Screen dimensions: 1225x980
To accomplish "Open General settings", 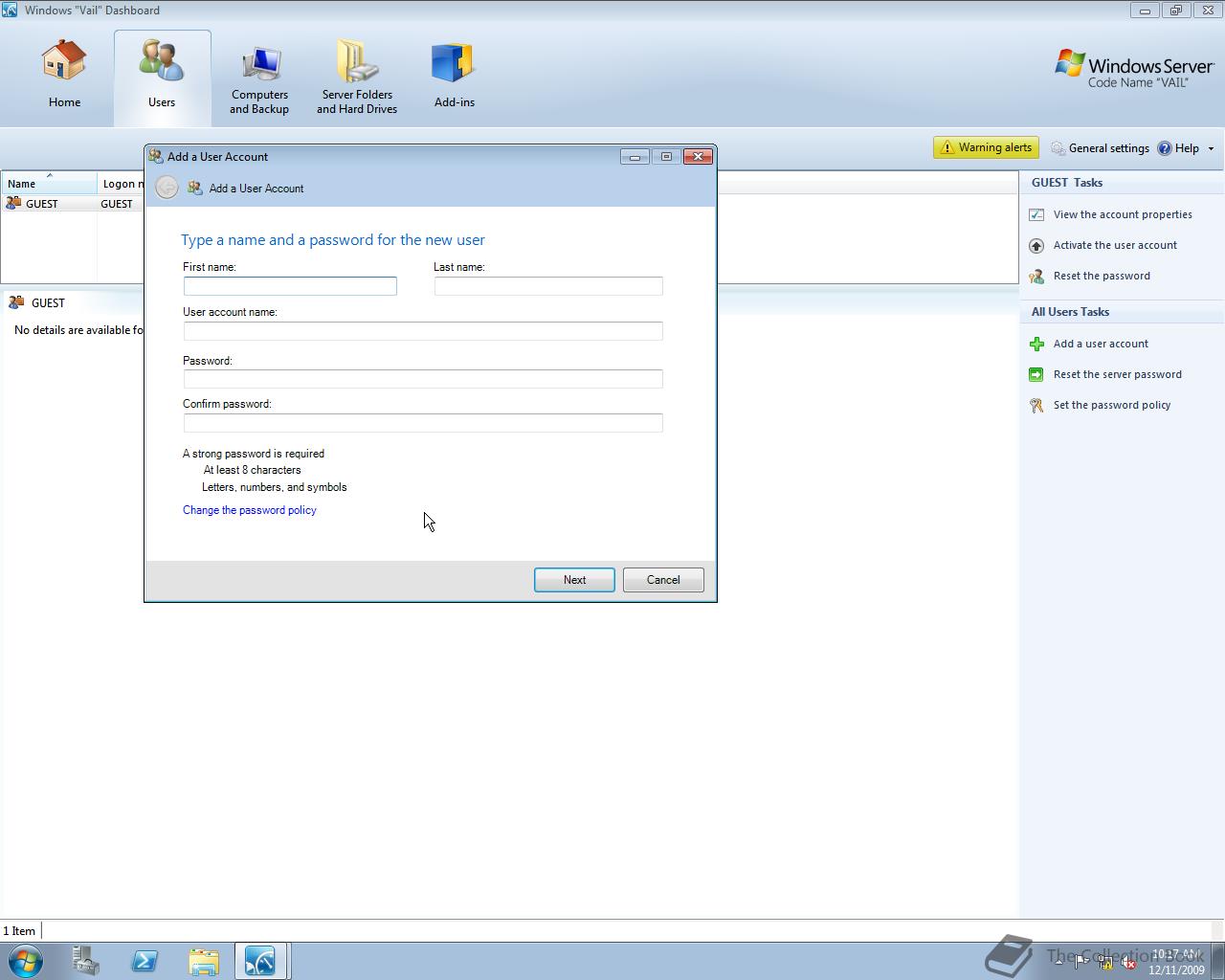I will click(1100, 148).
